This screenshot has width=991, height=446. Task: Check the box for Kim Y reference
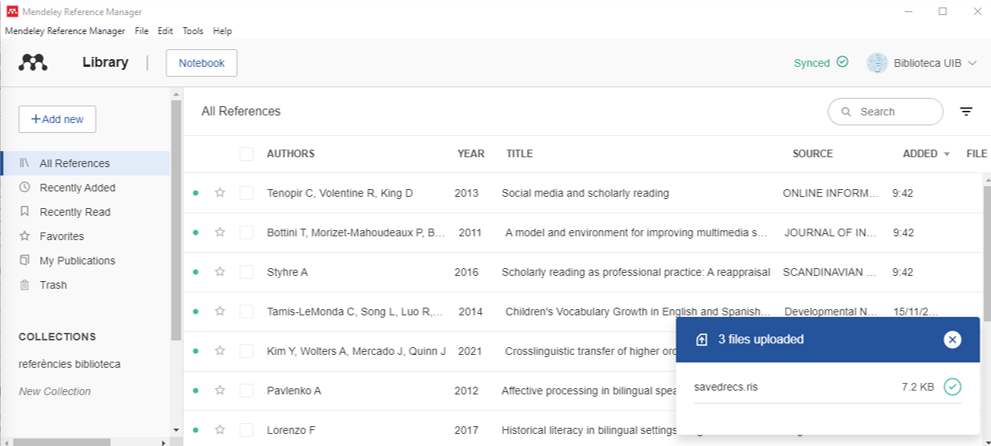click(246, 351)
